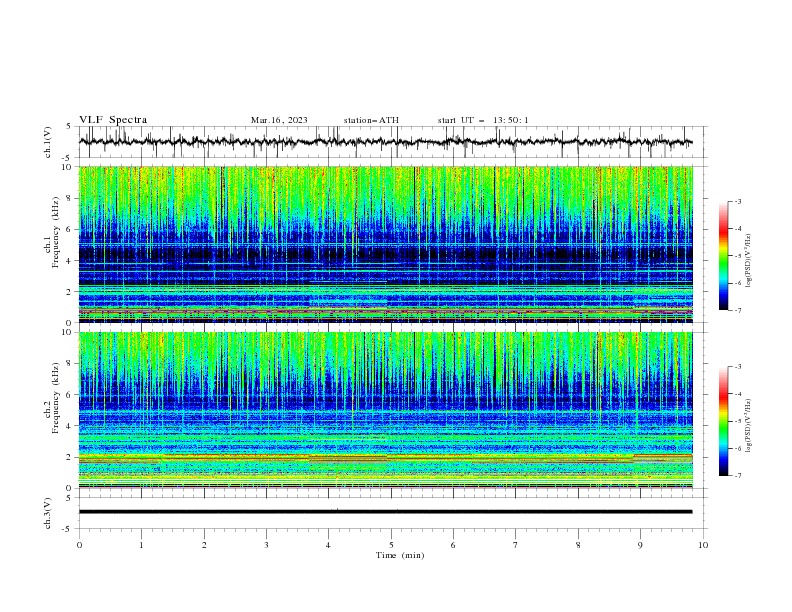Click the "ch.1(V)" waveform axis label

(x=47, y=142)
